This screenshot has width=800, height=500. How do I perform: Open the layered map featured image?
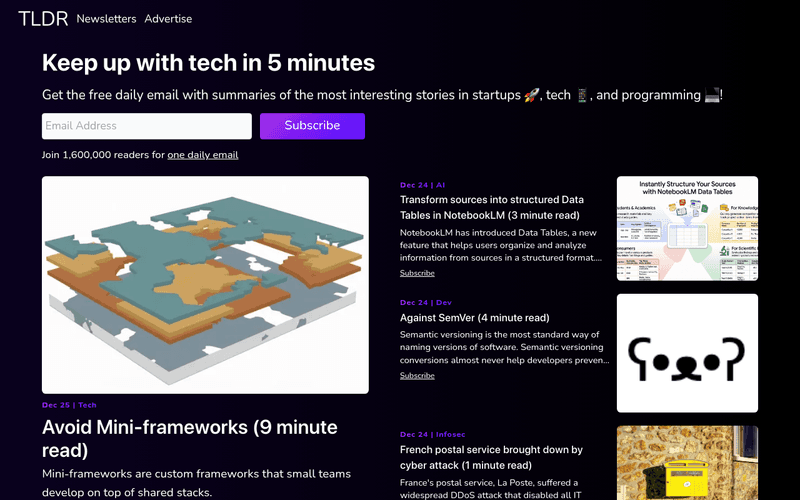tap(205, 285)
